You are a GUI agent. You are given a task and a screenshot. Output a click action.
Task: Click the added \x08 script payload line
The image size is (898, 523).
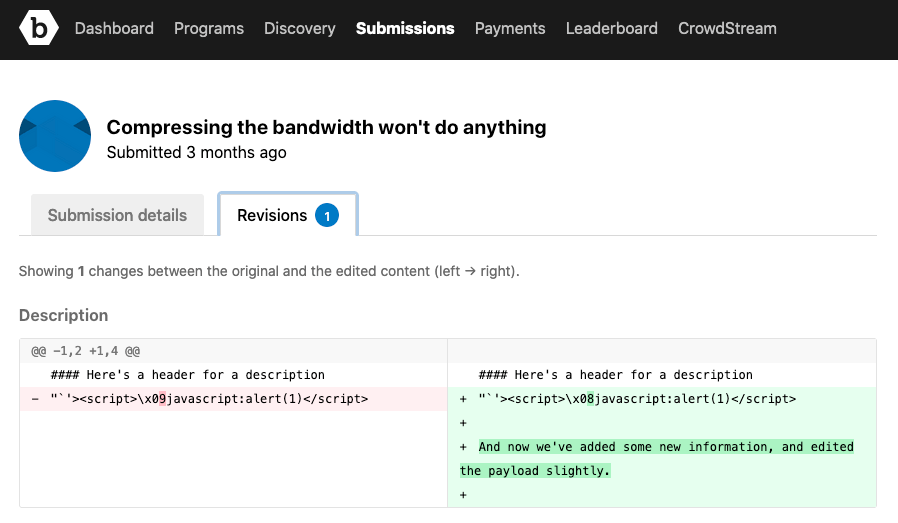pos(636,399)
